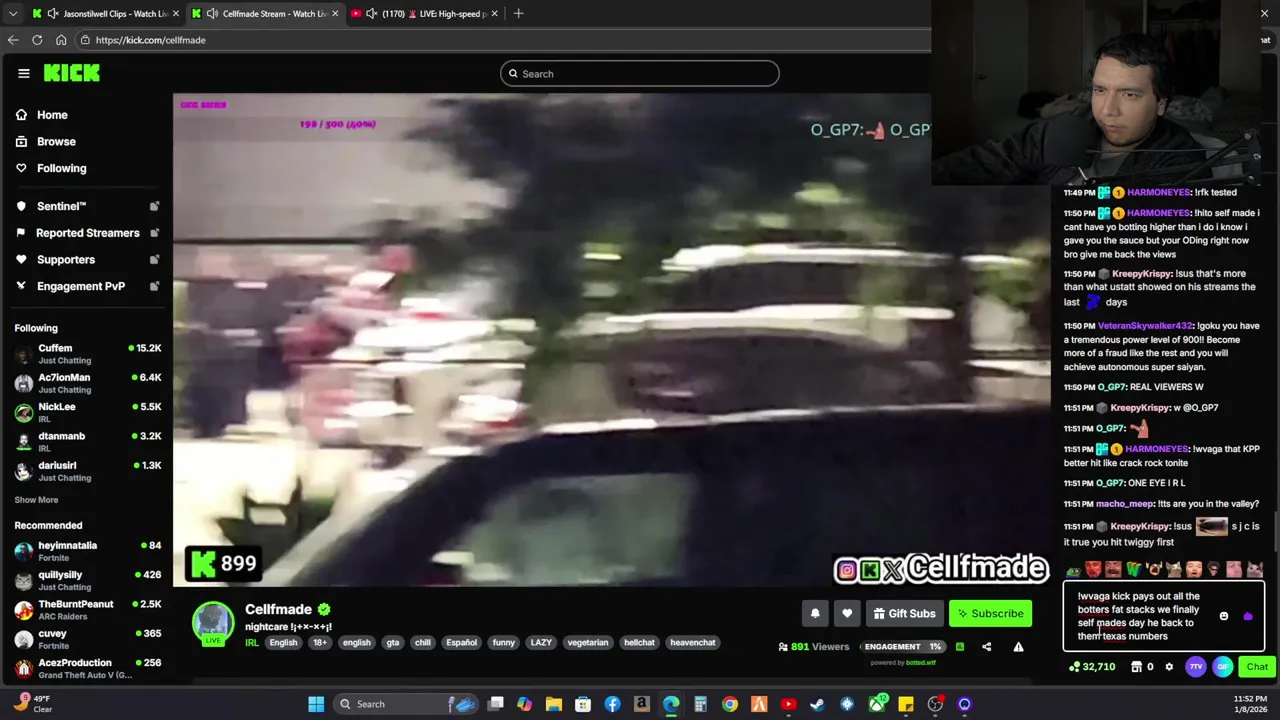This screenshot has height=720, width=1280.
Task: Open quillysilly recommended channel
Action: point(87,580)
